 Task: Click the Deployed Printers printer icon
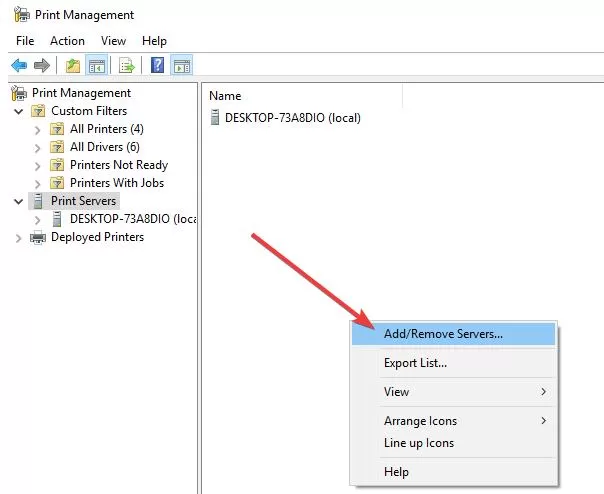coord(38,237)
